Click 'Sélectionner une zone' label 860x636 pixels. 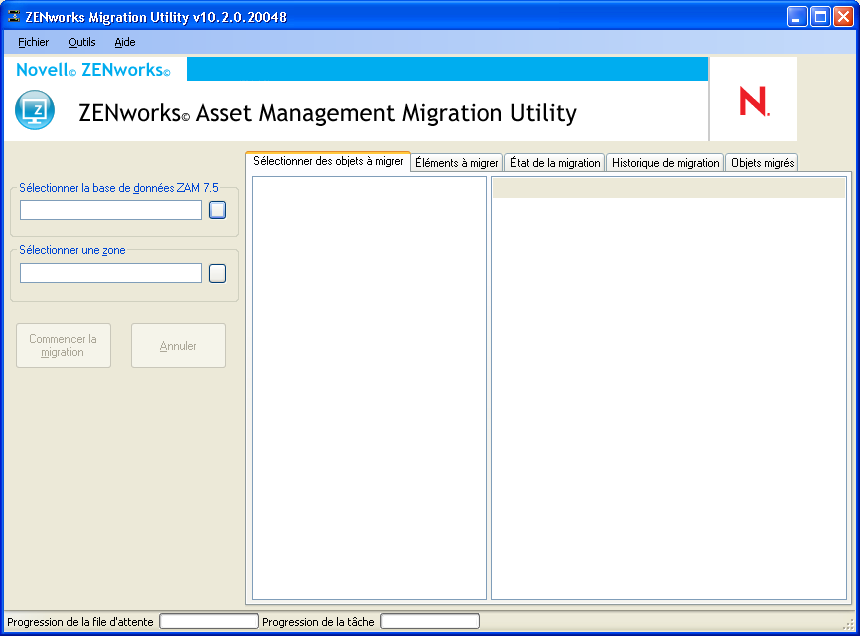pos(72,250)
